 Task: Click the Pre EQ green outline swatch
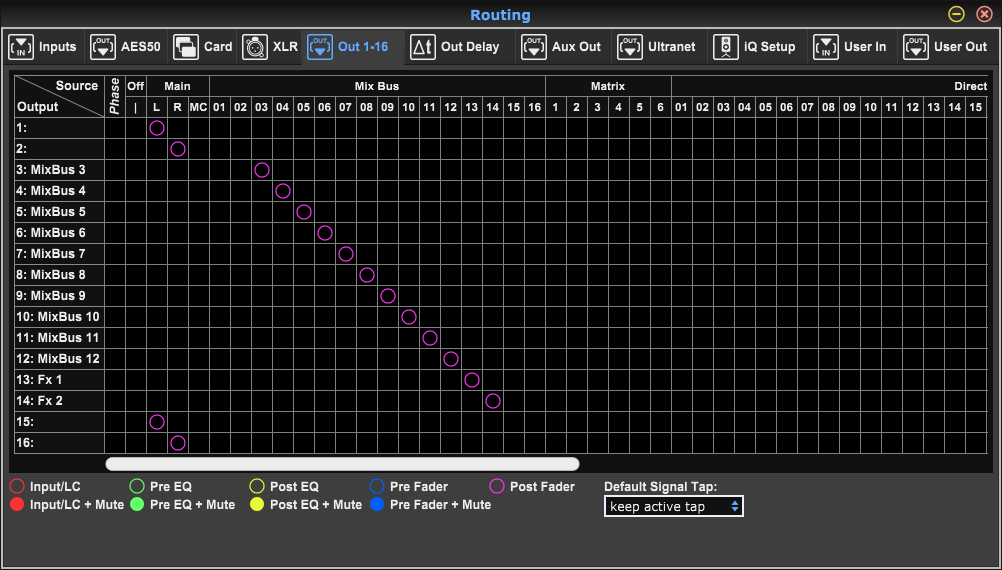pyautogui.click(x=137, y=486)
